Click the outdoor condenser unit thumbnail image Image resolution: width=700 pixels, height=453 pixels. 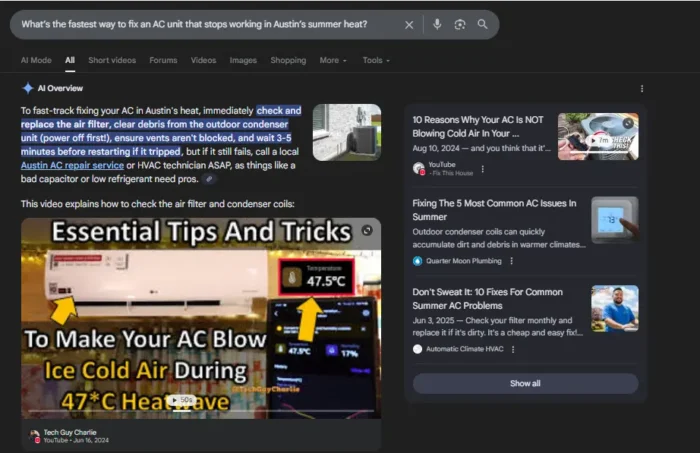[x=346, y=132]
